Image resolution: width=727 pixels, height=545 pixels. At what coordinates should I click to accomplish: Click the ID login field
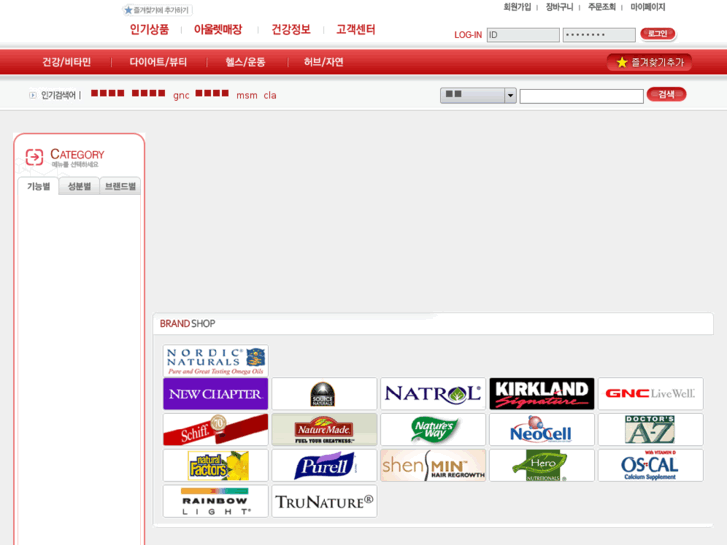(x=523, y=35)
